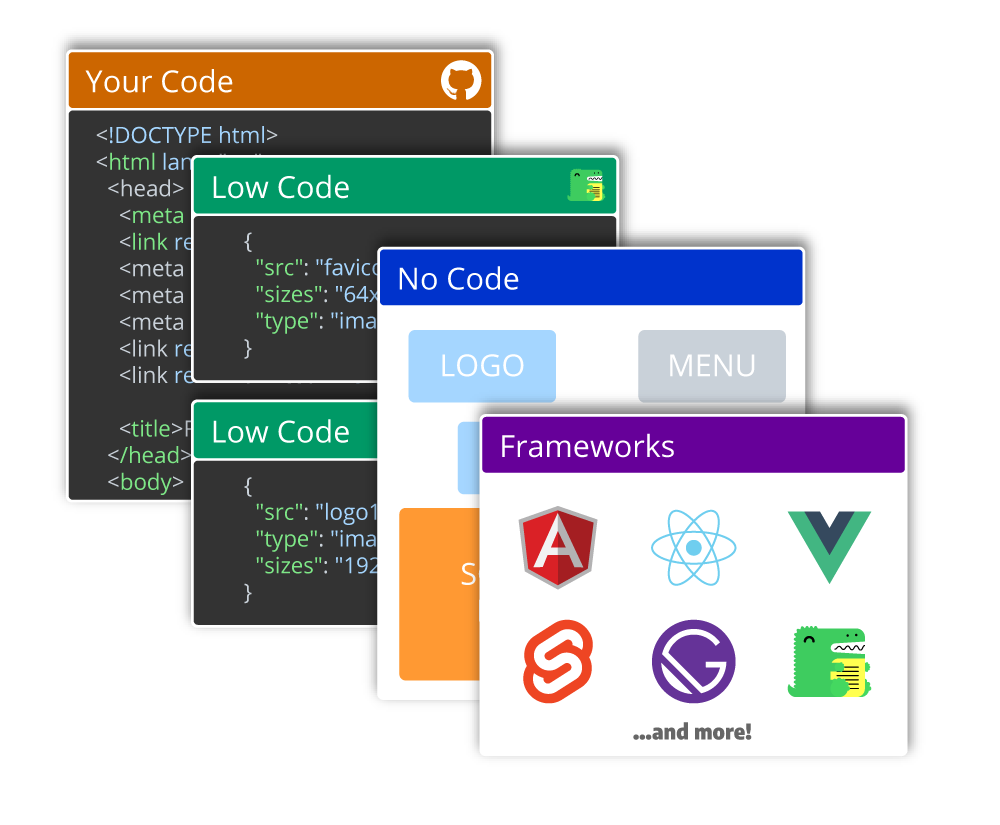Click the "src": "logo1" JSON line
The width and height of the screenshot is (1000, 825).
click(317, 512)
